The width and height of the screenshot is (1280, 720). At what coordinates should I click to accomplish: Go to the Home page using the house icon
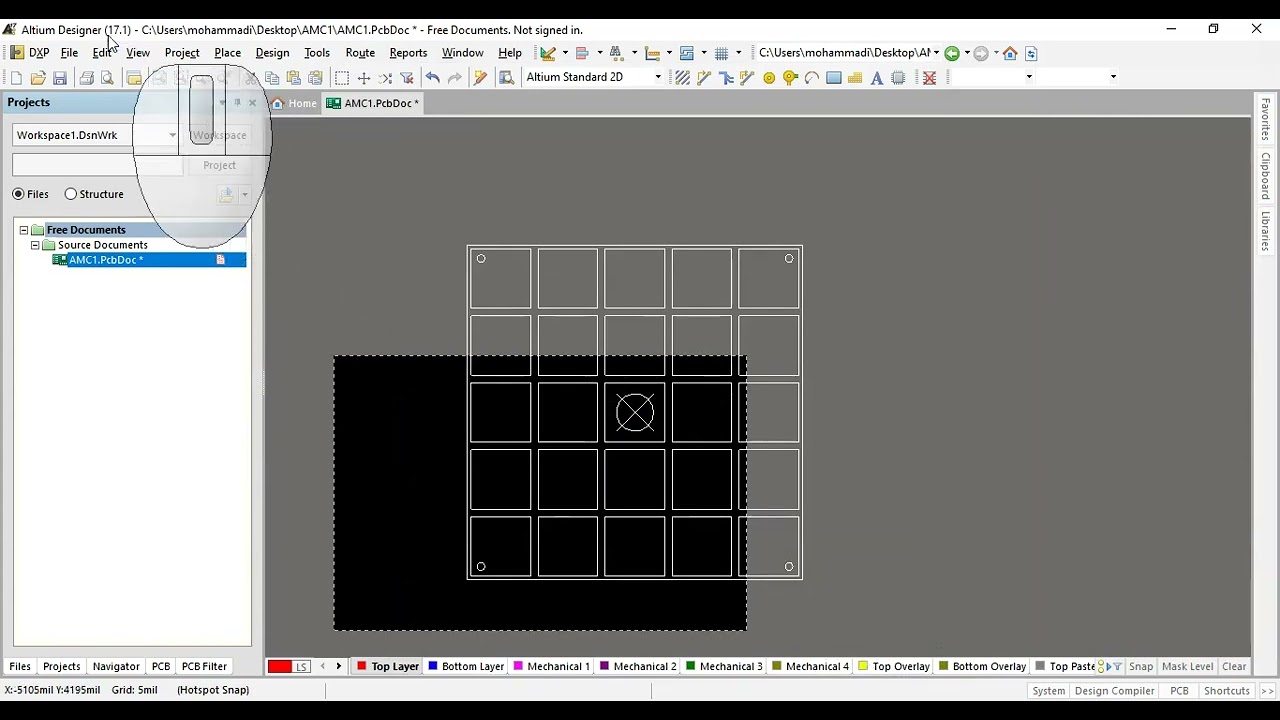[1010, 53]
